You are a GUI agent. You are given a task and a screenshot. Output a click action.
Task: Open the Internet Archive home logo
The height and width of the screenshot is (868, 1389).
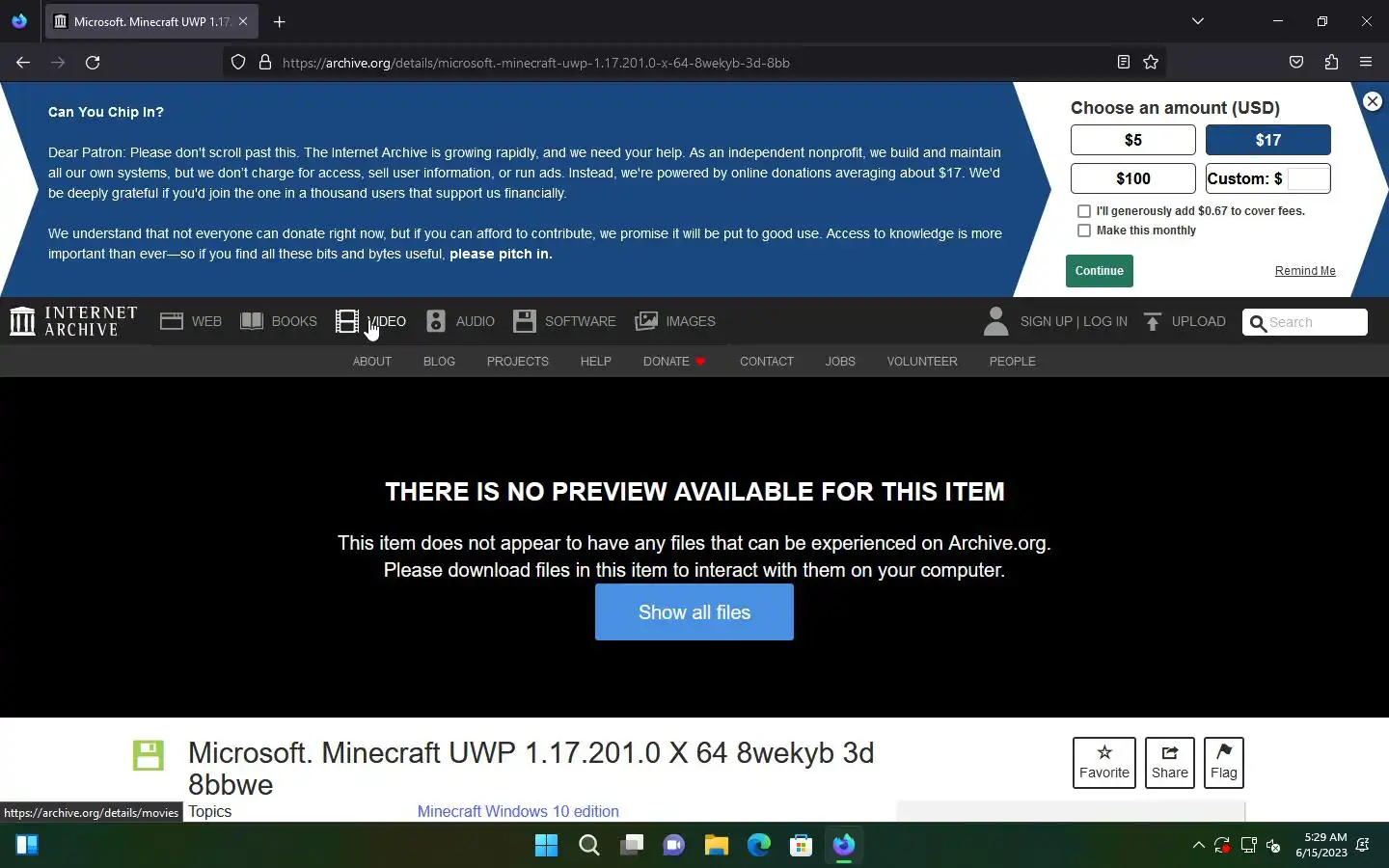73,321
